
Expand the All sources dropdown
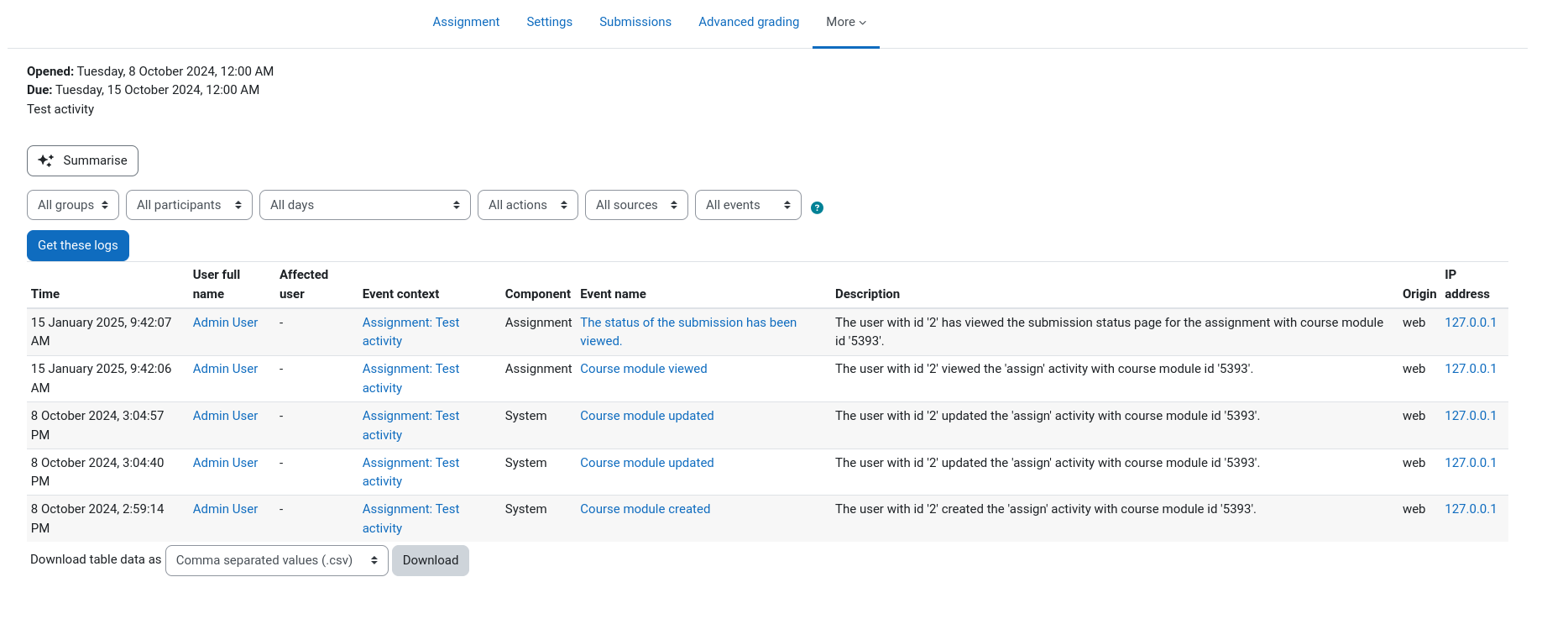point(636,205)
